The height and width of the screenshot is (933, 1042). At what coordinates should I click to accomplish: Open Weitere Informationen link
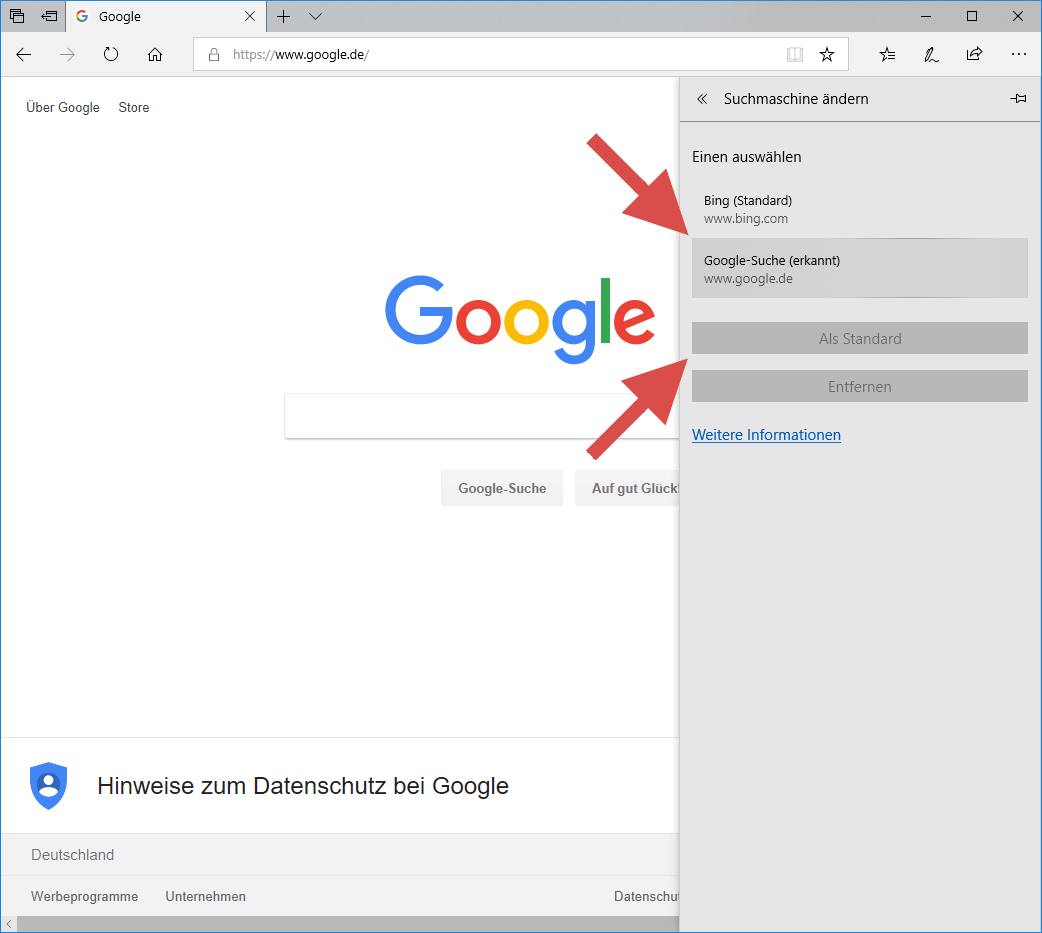click(766, 435)
